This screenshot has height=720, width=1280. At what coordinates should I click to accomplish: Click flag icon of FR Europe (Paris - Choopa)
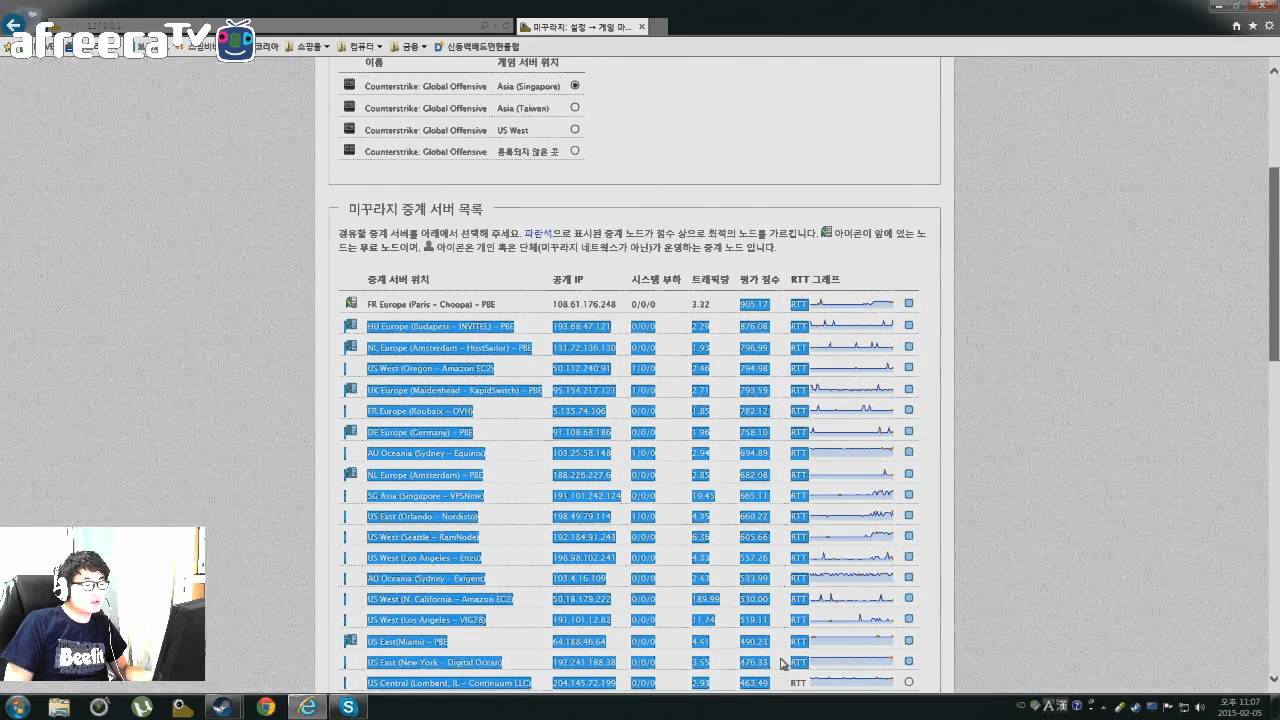351,303
